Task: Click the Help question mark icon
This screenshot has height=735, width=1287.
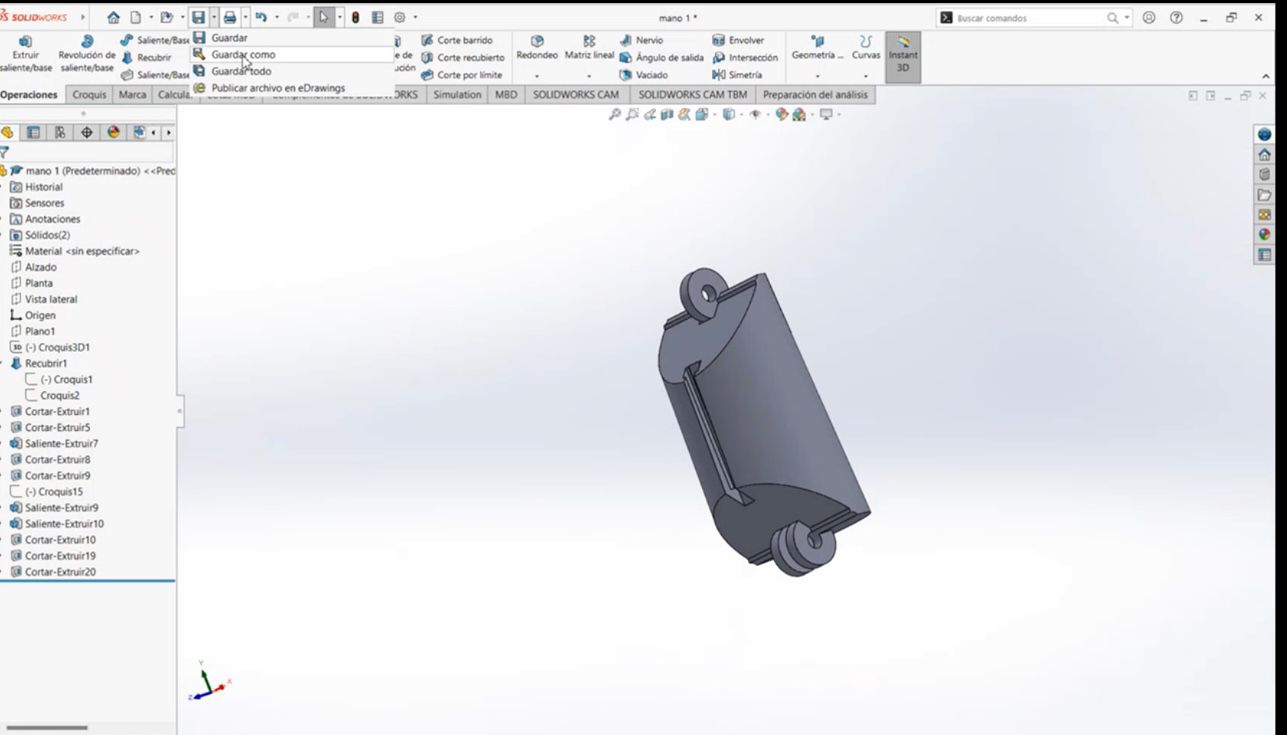Action: (x=1176, y=18)
